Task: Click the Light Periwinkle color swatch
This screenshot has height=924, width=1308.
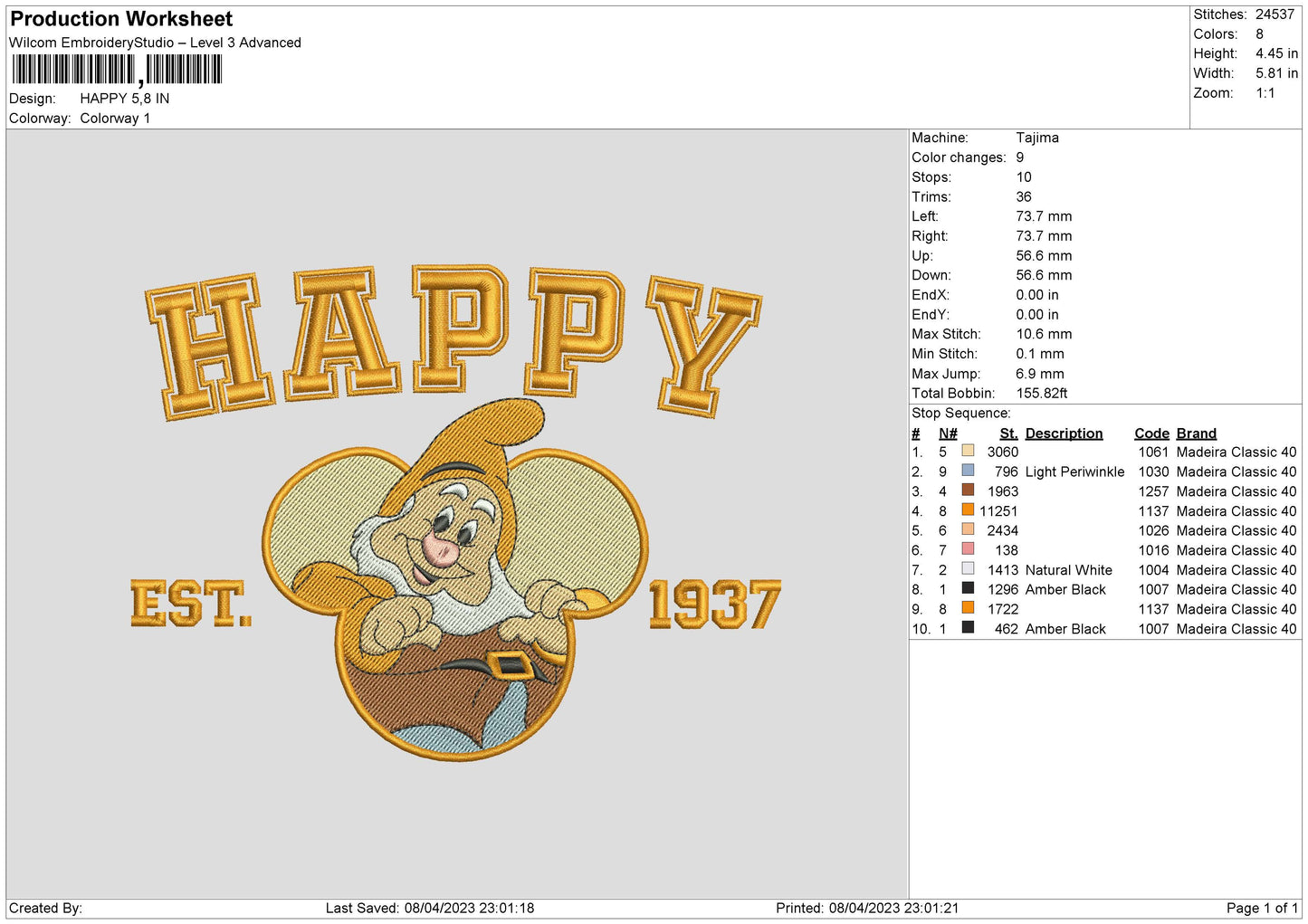Action: point(968,471)
